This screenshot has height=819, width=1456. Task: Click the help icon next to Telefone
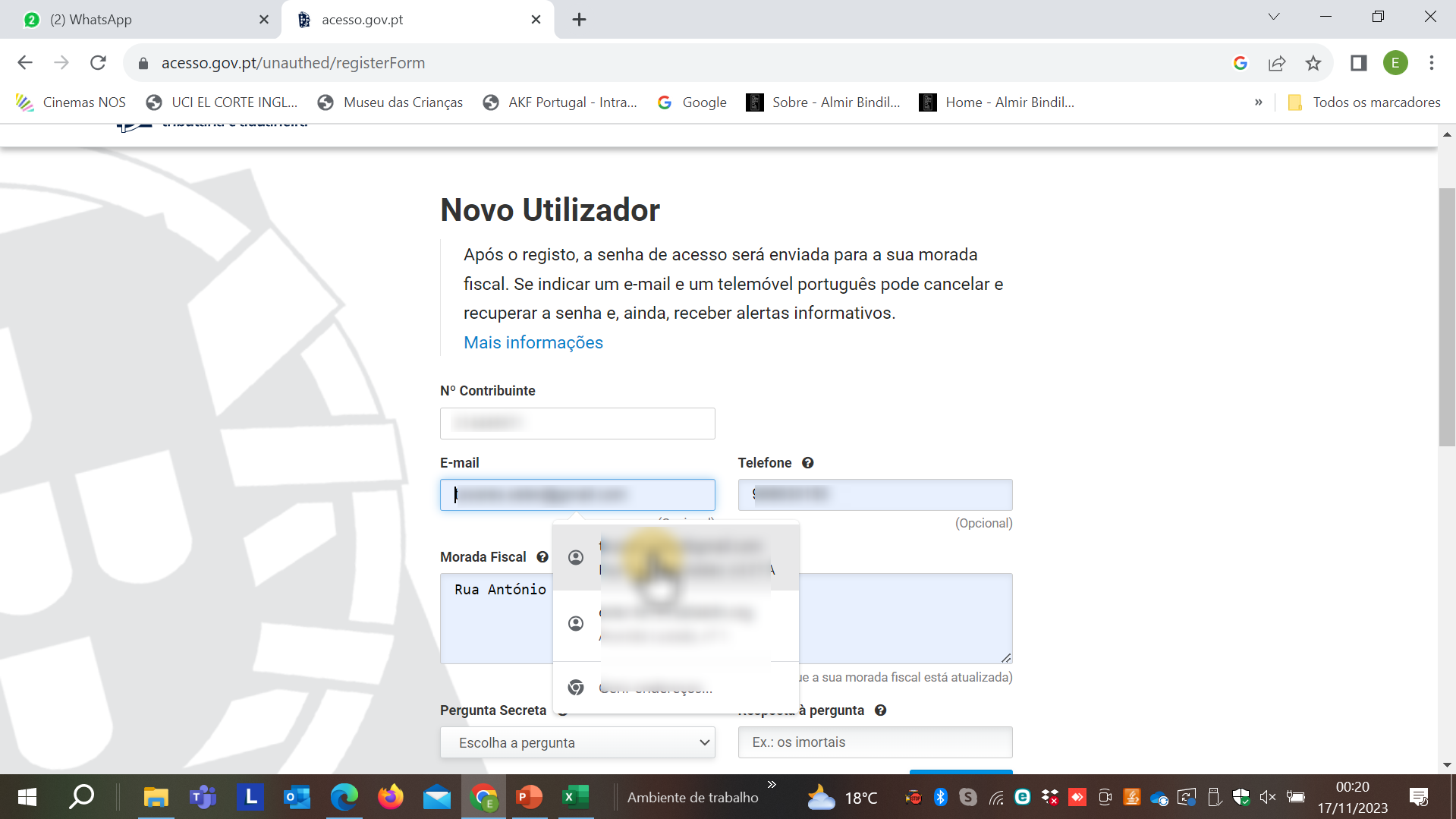point(808,463)
